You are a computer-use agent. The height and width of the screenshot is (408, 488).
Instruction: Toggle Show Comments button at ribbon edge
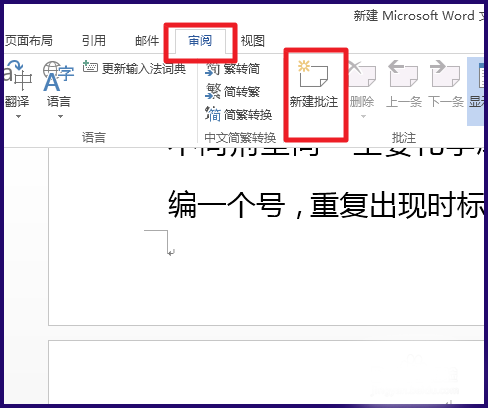click(476, 91)
